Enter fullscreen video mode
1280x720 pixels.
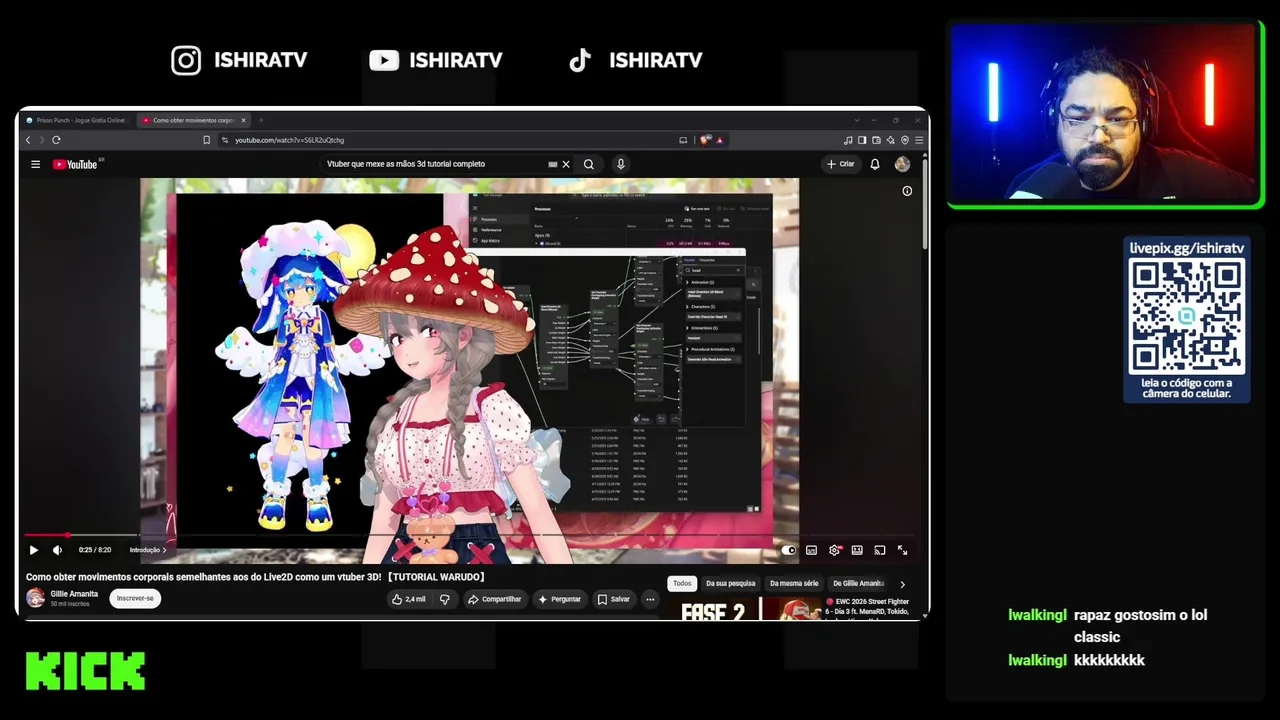902,550
